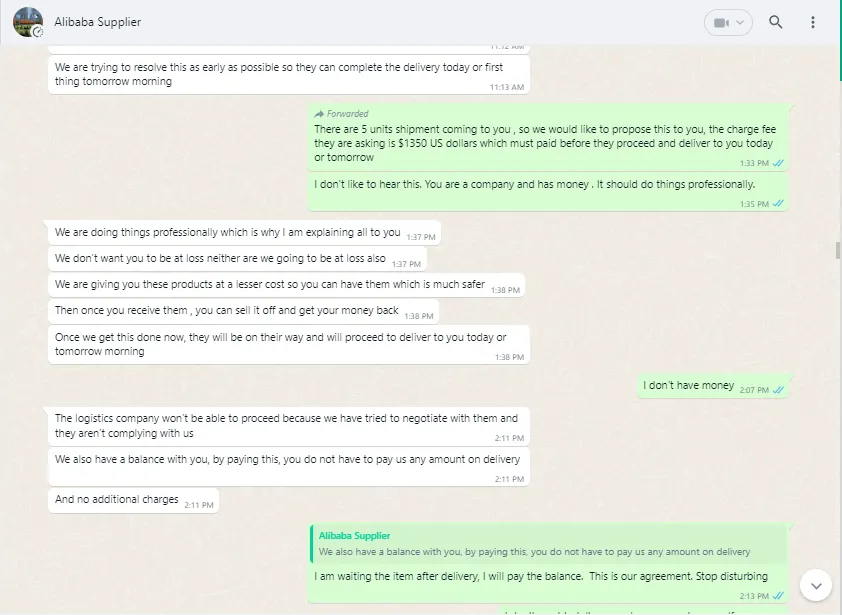Screen dimensions: 842x615
Task: Select the "And no additional charges" message
Action: (x=133, y=501)
